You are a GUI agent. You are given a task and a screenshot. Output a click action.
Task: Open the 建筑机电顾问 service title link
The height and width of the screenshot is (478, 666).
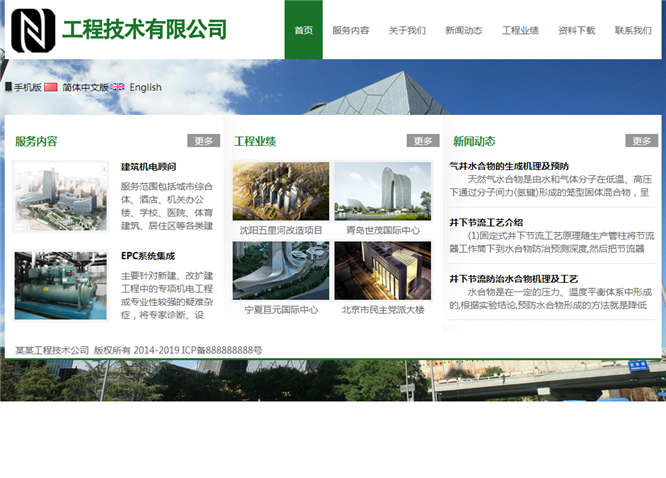tap(148, 167)
